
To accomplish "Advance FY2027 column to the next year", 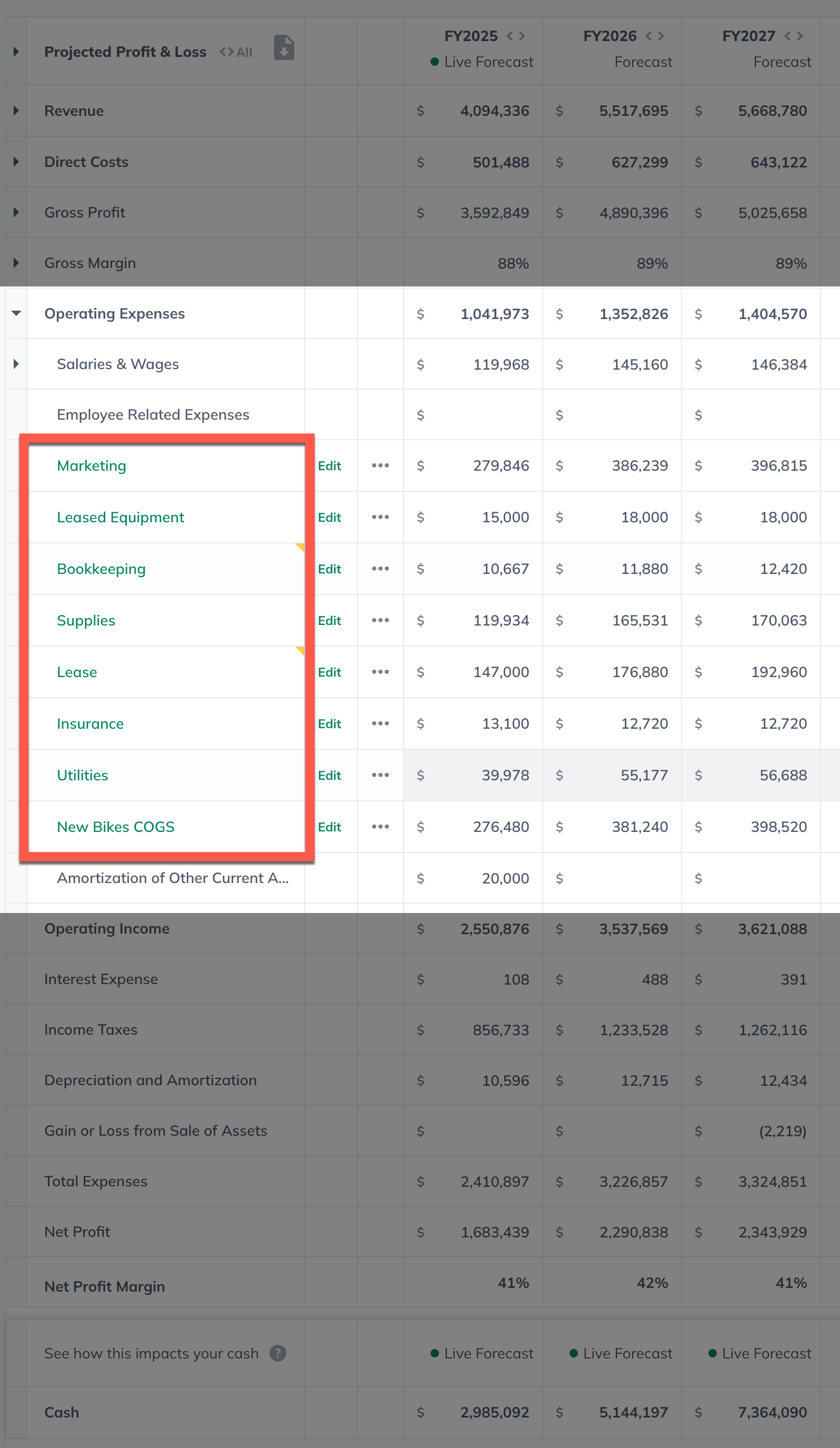I will 800,36.
